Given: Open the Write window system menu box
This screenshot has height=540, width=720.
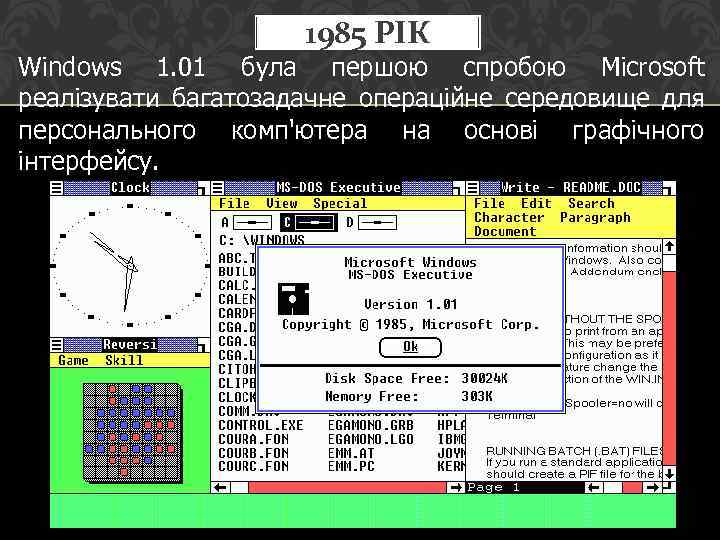Looking at the screenshot, I should point(472,188).
